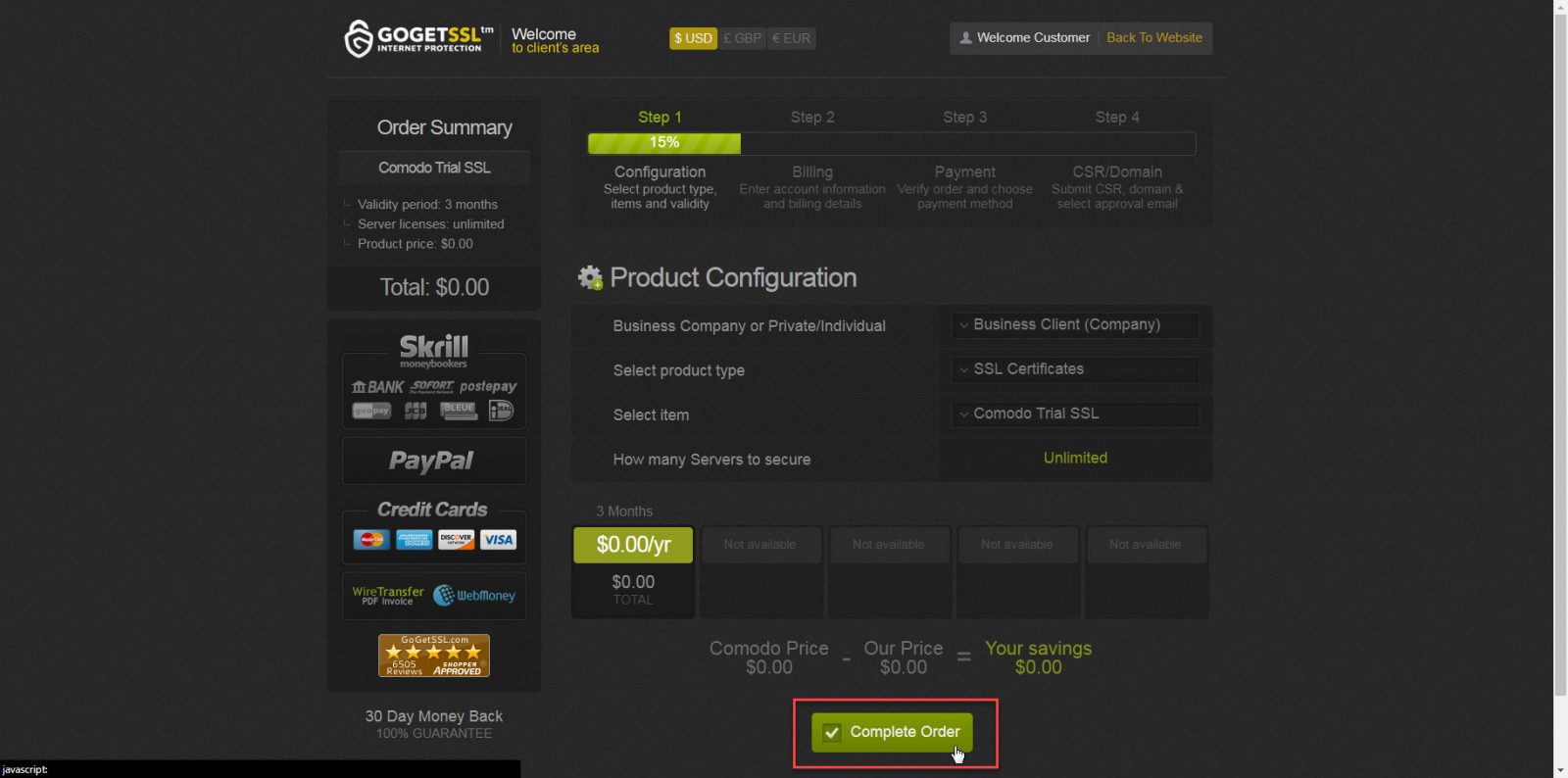
Task: Open the Comodo Trial SSL item dropdown
Action: click(1075, 413)
